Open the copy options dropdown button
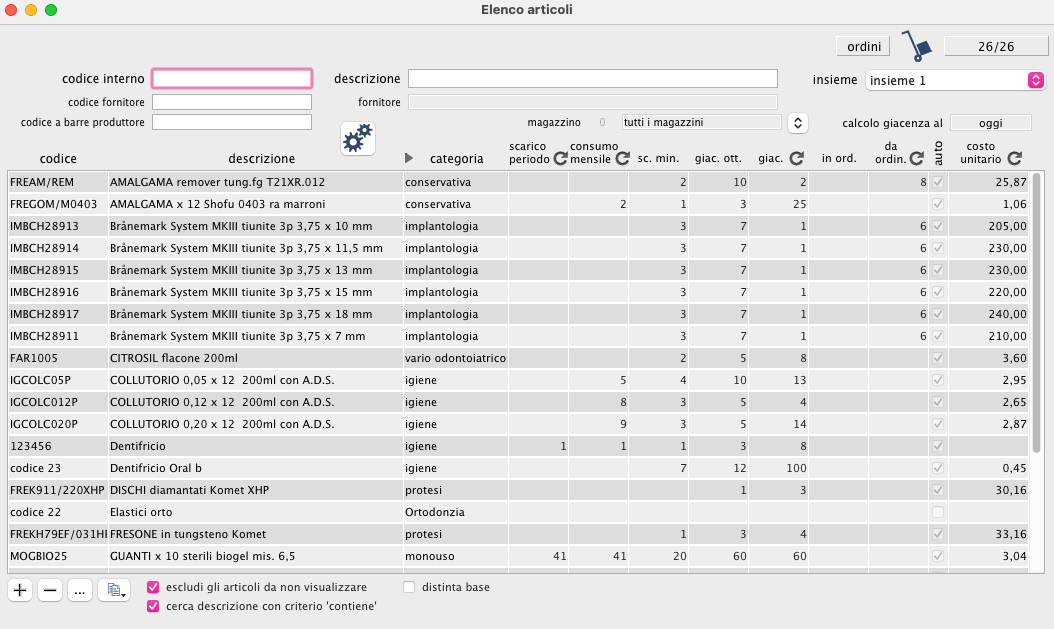This screenshot has height=629, width=1054. tap(113, 590)
